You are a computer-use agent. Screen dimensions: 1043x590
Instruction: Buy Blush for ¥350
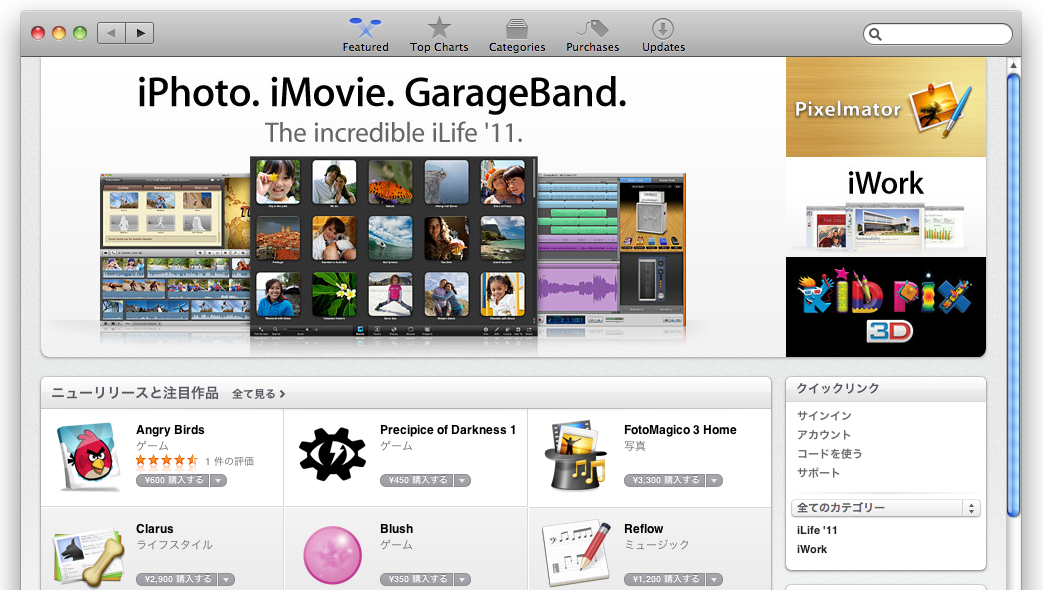tap(417, 579)
